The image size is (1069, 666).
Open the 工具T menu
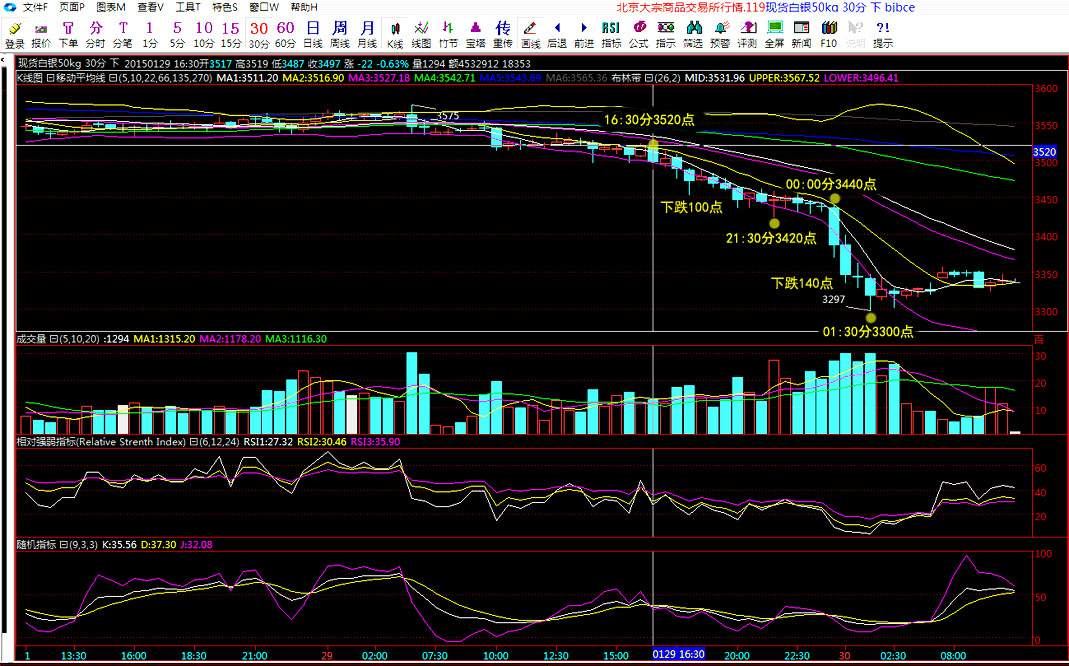188,7
